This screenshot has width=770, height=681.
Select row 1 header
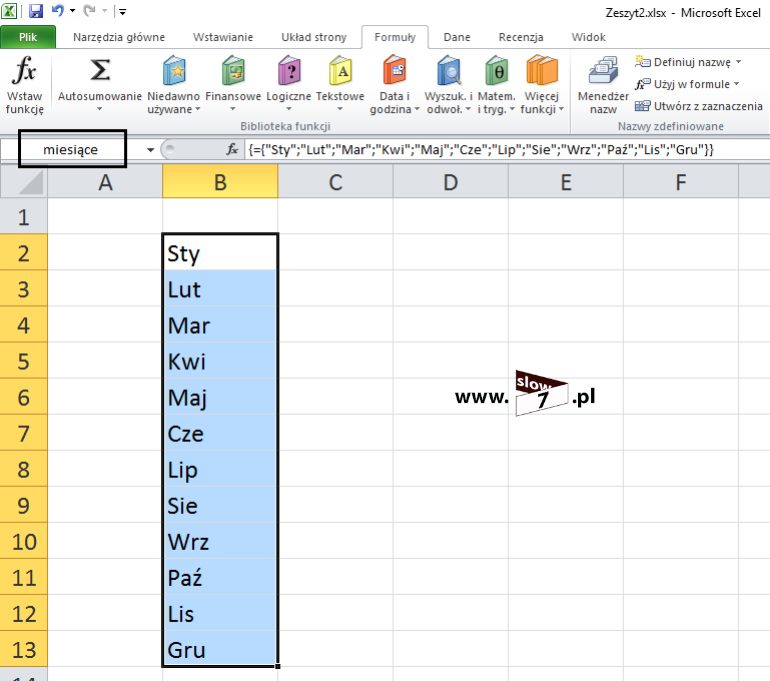point(24,217)
